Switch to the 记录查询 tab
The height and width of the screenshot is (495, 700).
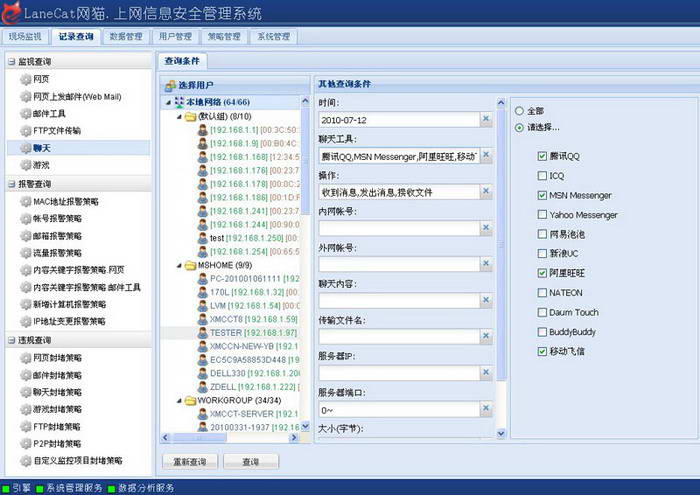click(76, 37)
